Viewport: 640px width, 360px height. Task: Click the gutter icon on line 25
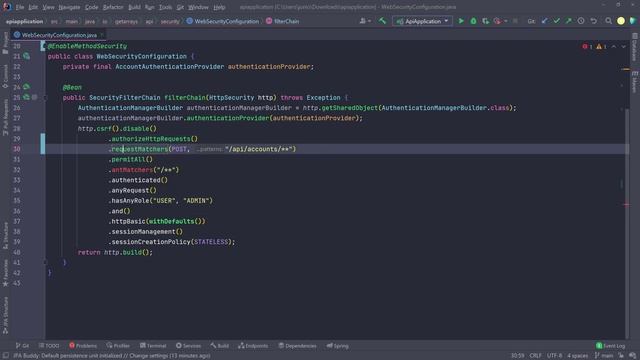(x=27, y=97)
